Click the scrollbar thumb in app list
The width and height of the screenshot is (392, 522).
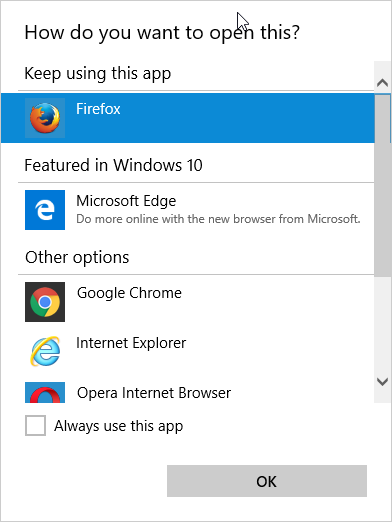(x=382, y=185)
